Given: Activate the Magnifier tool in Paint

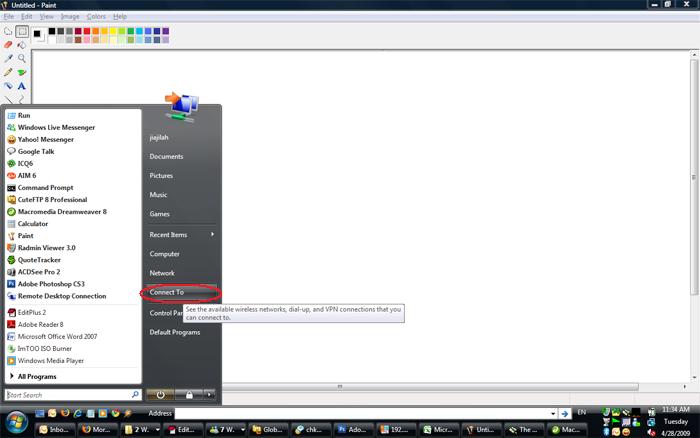Looking at the screenshot, I should pos(21,58).
